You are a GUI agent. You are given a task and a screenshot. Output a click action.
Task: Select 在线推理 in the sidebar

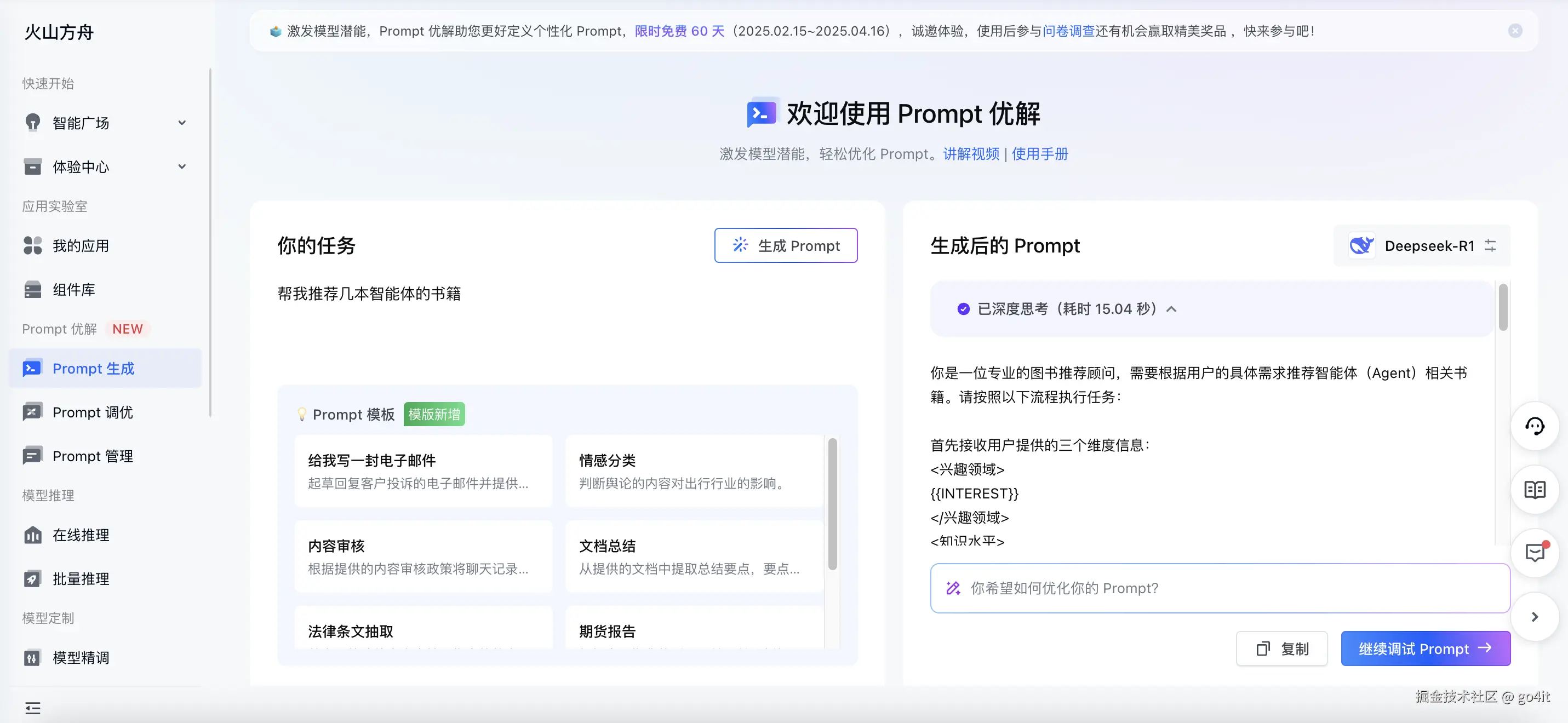pos(81,536)
